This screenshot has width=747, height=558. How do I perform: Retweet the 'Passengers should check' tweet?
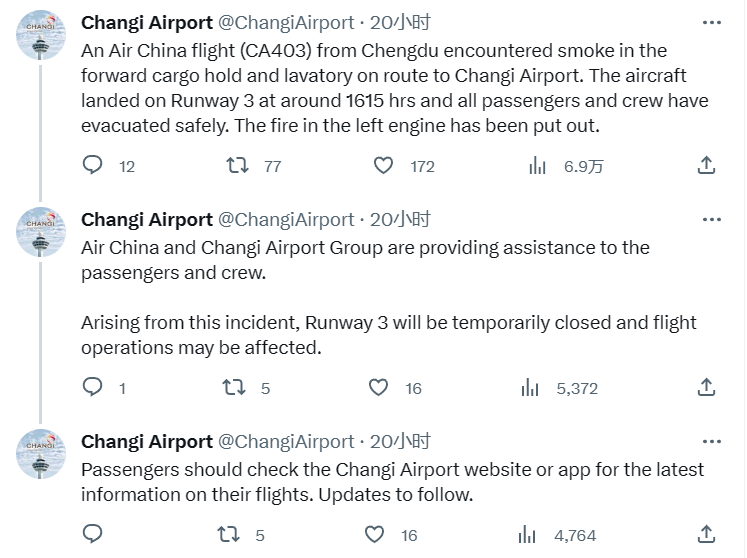(x=229, y=534)
